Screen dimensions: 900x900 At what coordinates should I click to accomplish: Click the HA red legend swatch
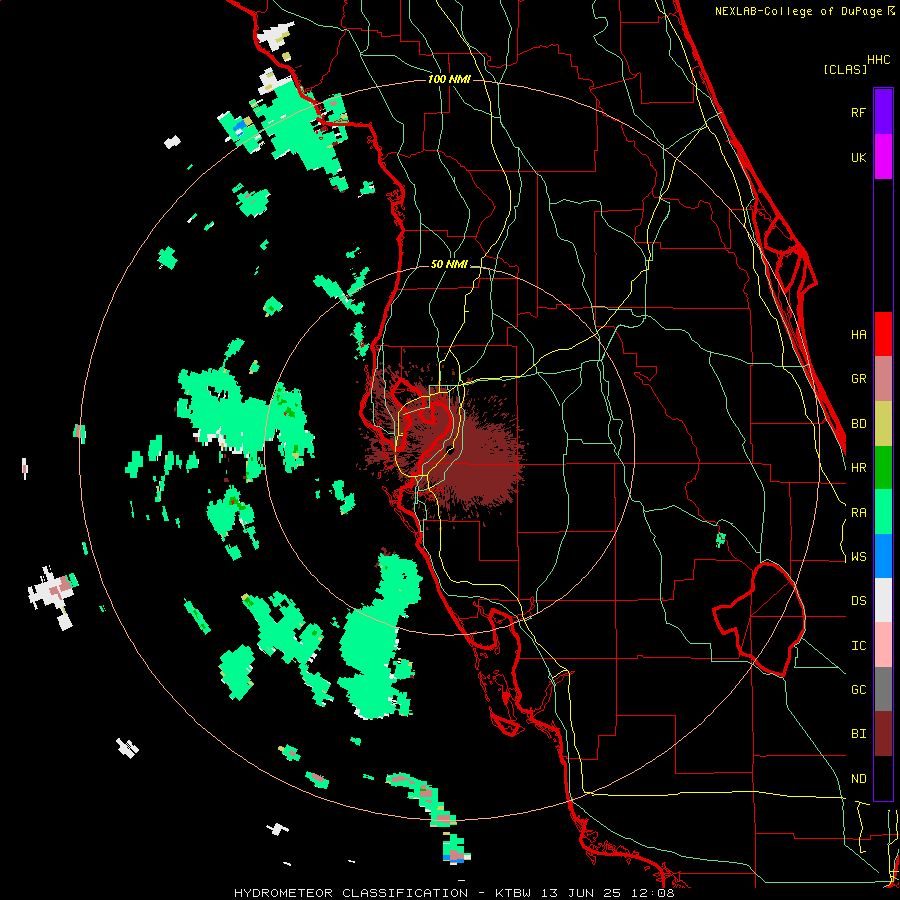coord(883,334)
